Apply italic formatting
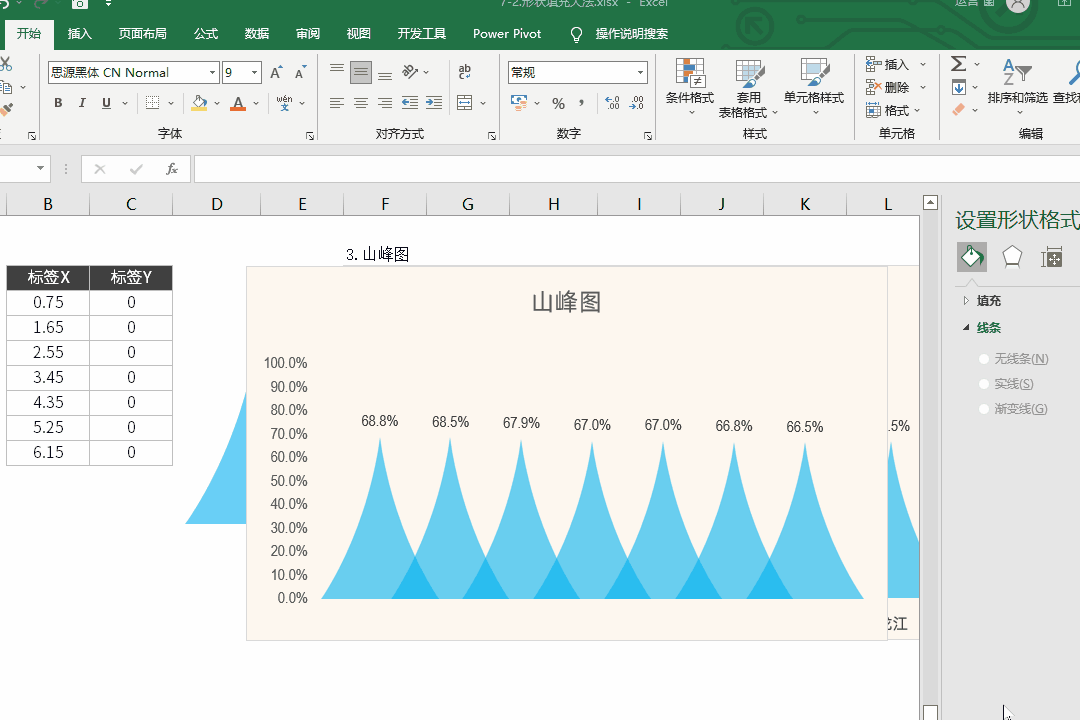The width and height of the screenshot is (1080, 720). point(82,103)
